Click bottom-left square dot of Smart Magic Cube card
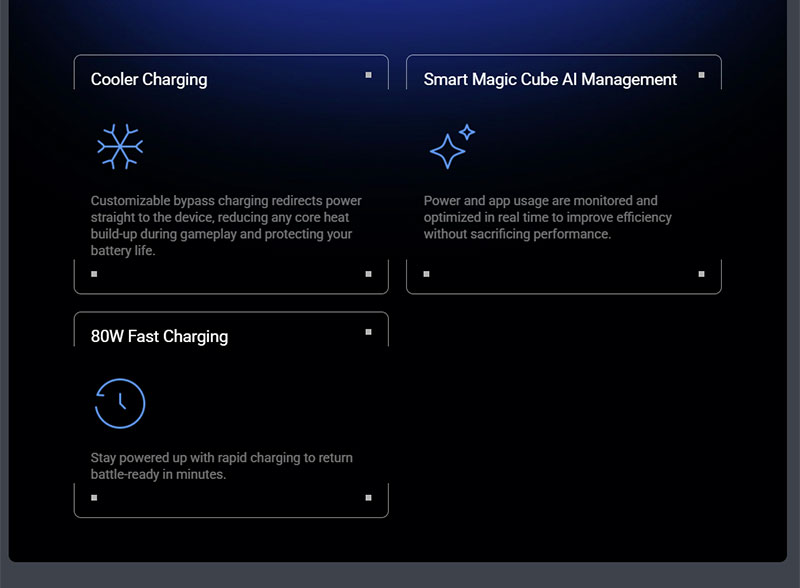This screenshot has height=588, width=800. pos(427,273)
